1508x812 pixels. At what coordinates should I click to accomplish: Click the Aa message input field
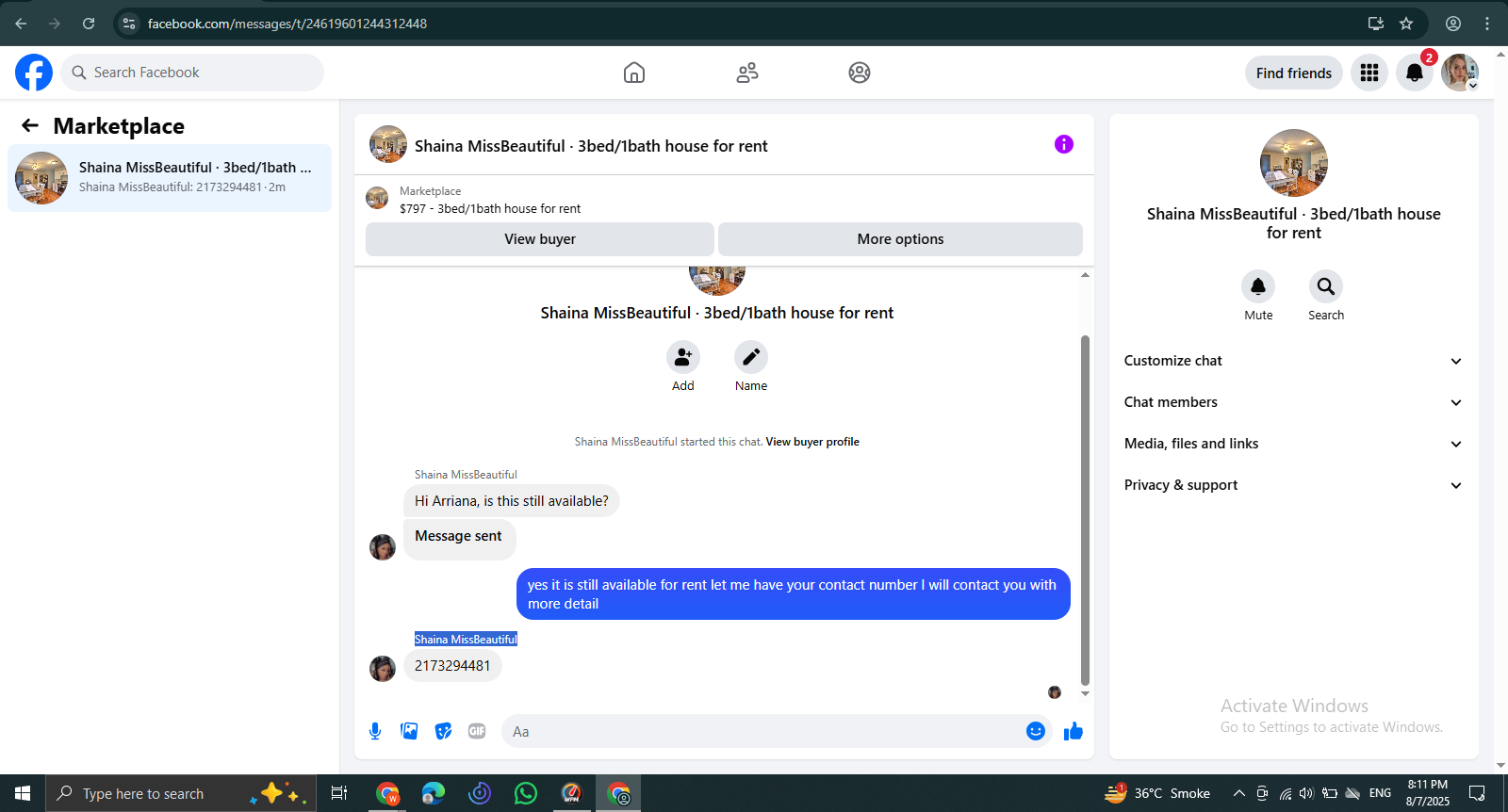coord(763,731)
